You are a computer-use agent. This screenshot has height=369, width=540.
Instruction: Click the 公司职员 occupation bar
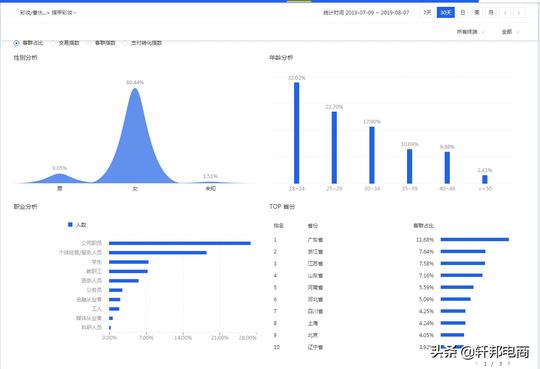click(x=180, y=243)
